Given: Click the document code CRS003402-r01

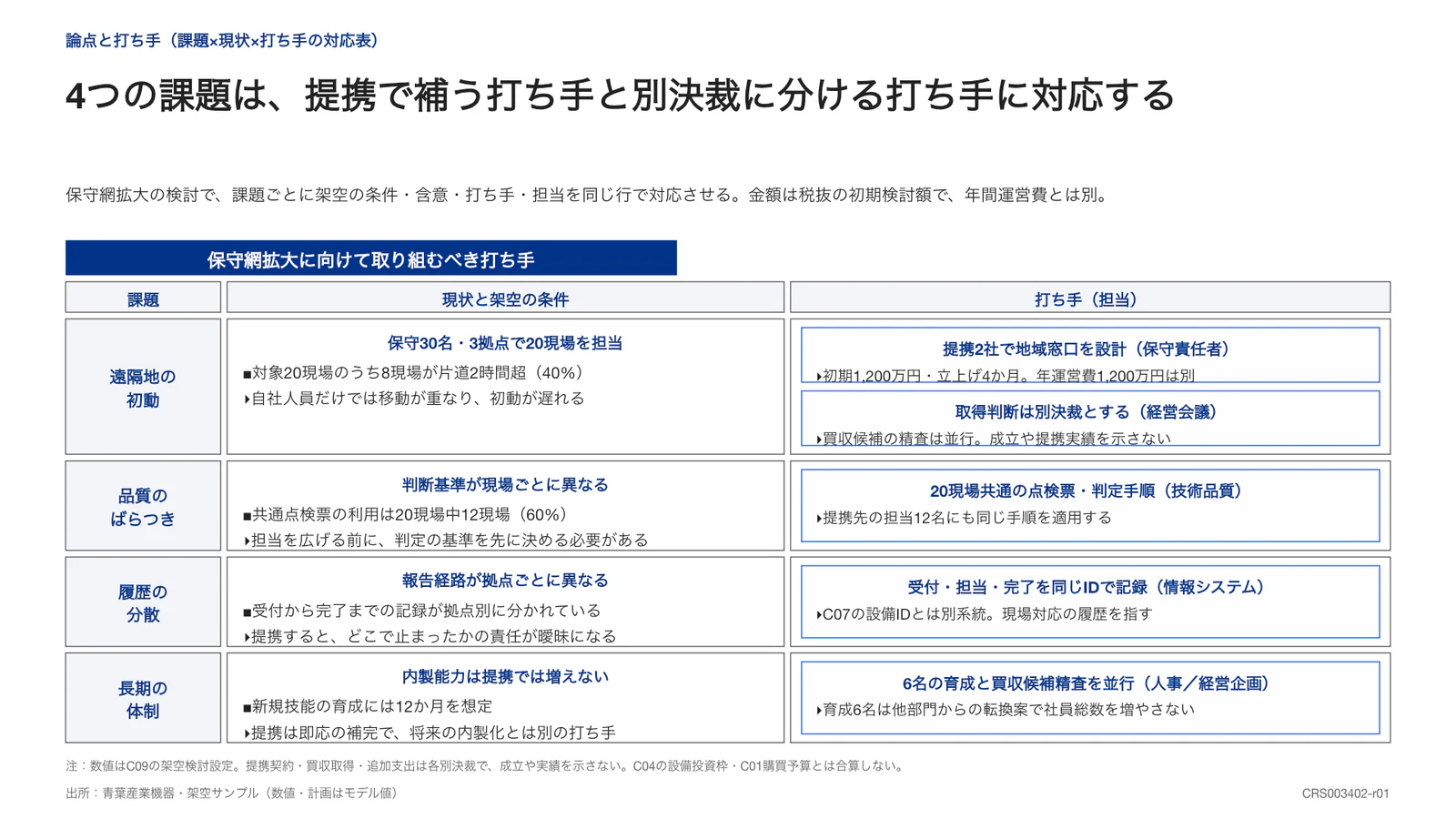Looking at the screenshot, I should pyautogui.click(x=1345, y=794).
